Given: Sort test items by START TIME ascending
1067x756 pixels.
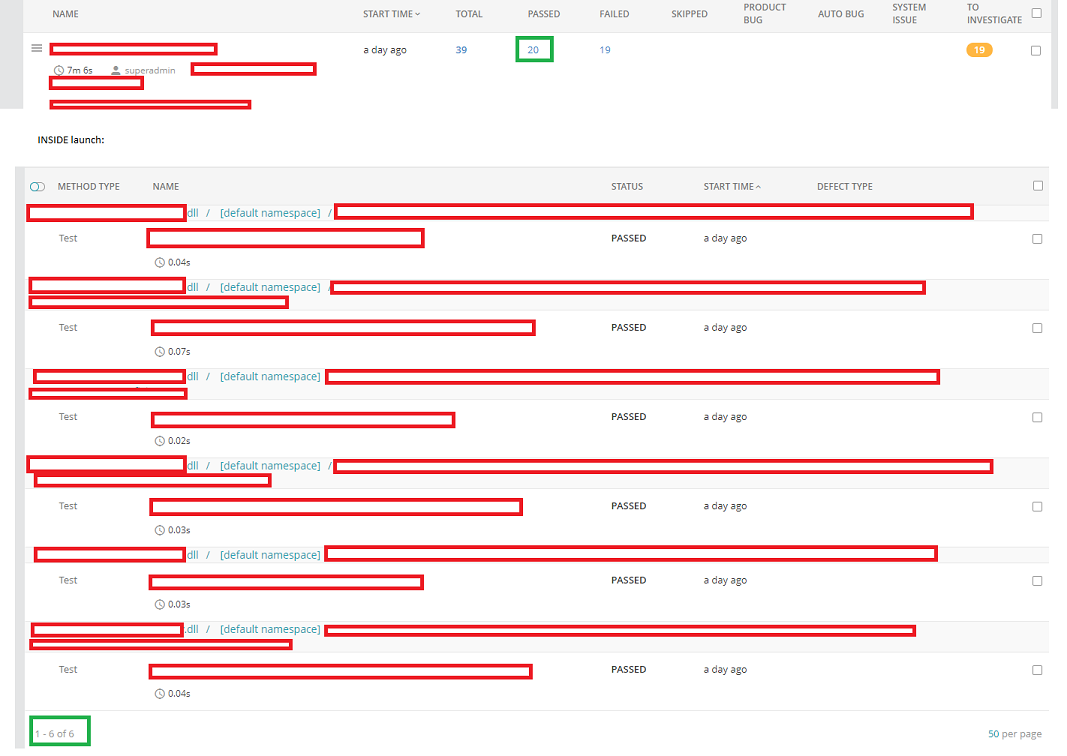Looking at the screenshot, I should pyautogui.click(x=732, y=186).
